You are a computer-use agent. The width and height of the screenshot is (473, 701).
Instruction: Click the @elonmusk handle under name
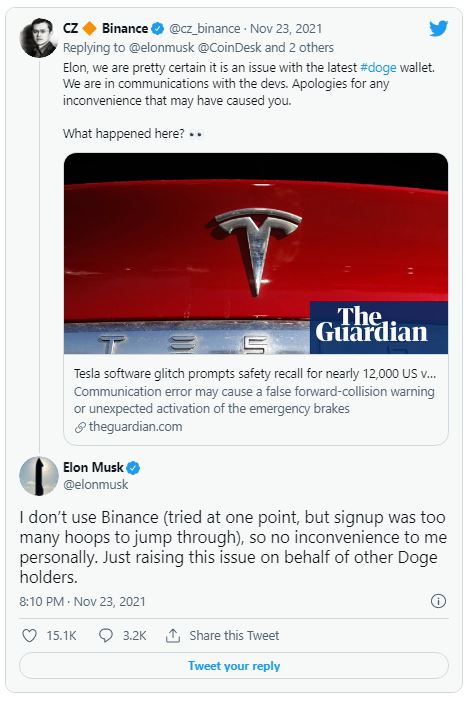point(96,485)
